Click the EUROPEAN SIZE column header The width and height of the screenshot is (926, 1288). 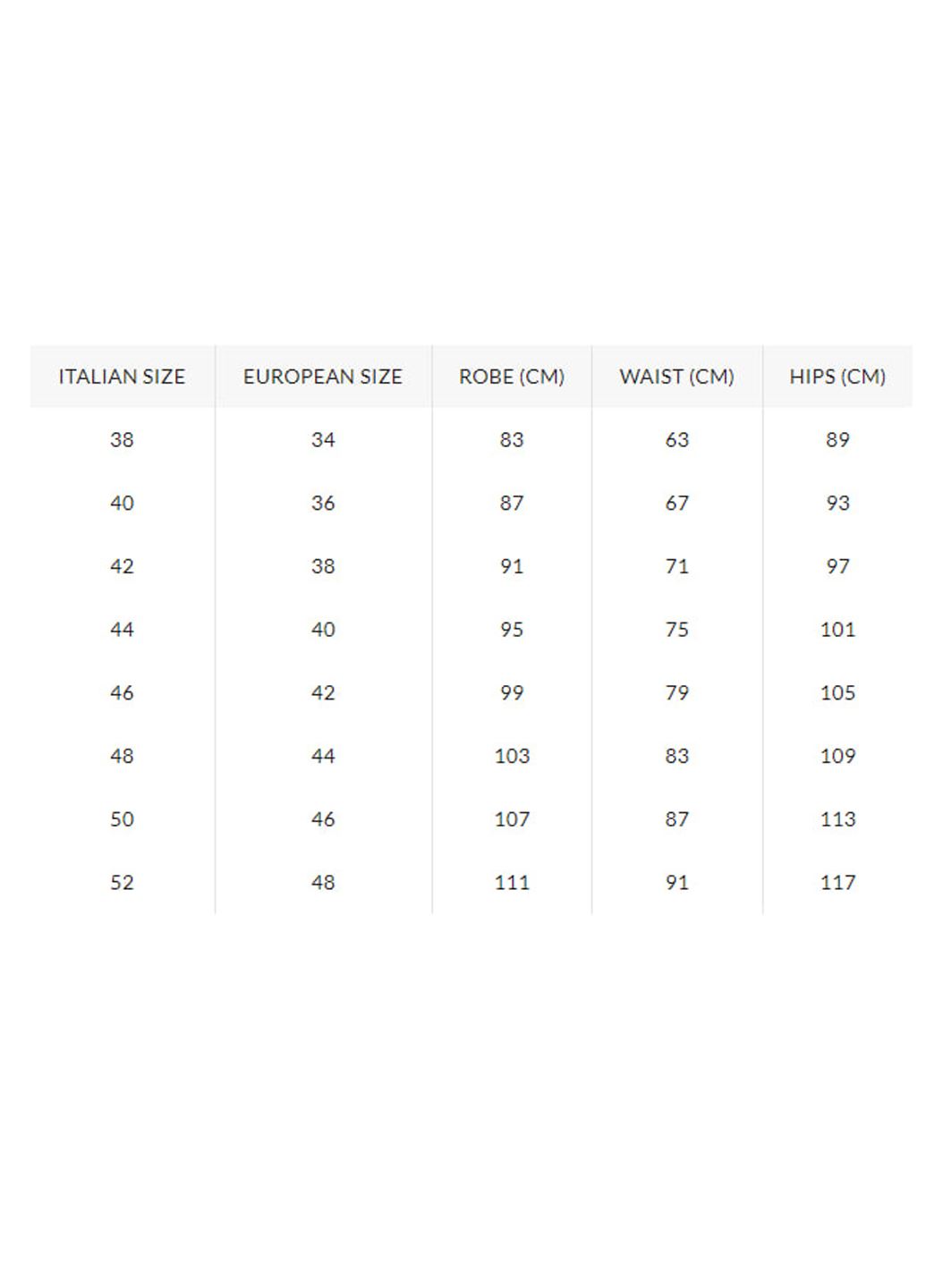323,377
